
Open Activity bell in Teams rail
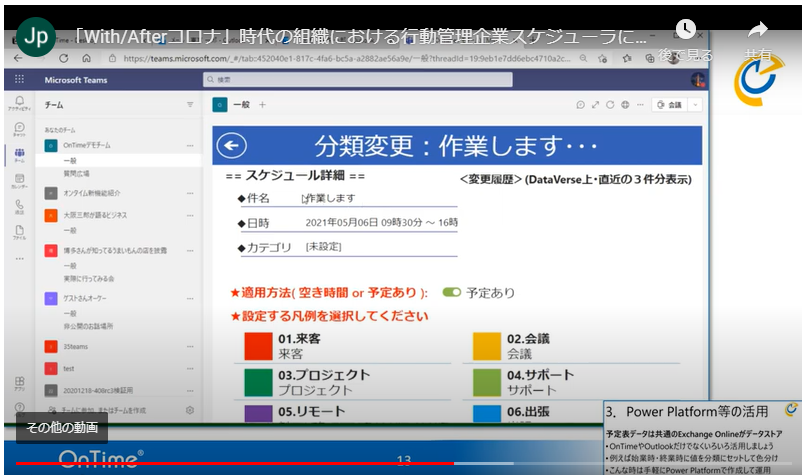pos(19,103)
